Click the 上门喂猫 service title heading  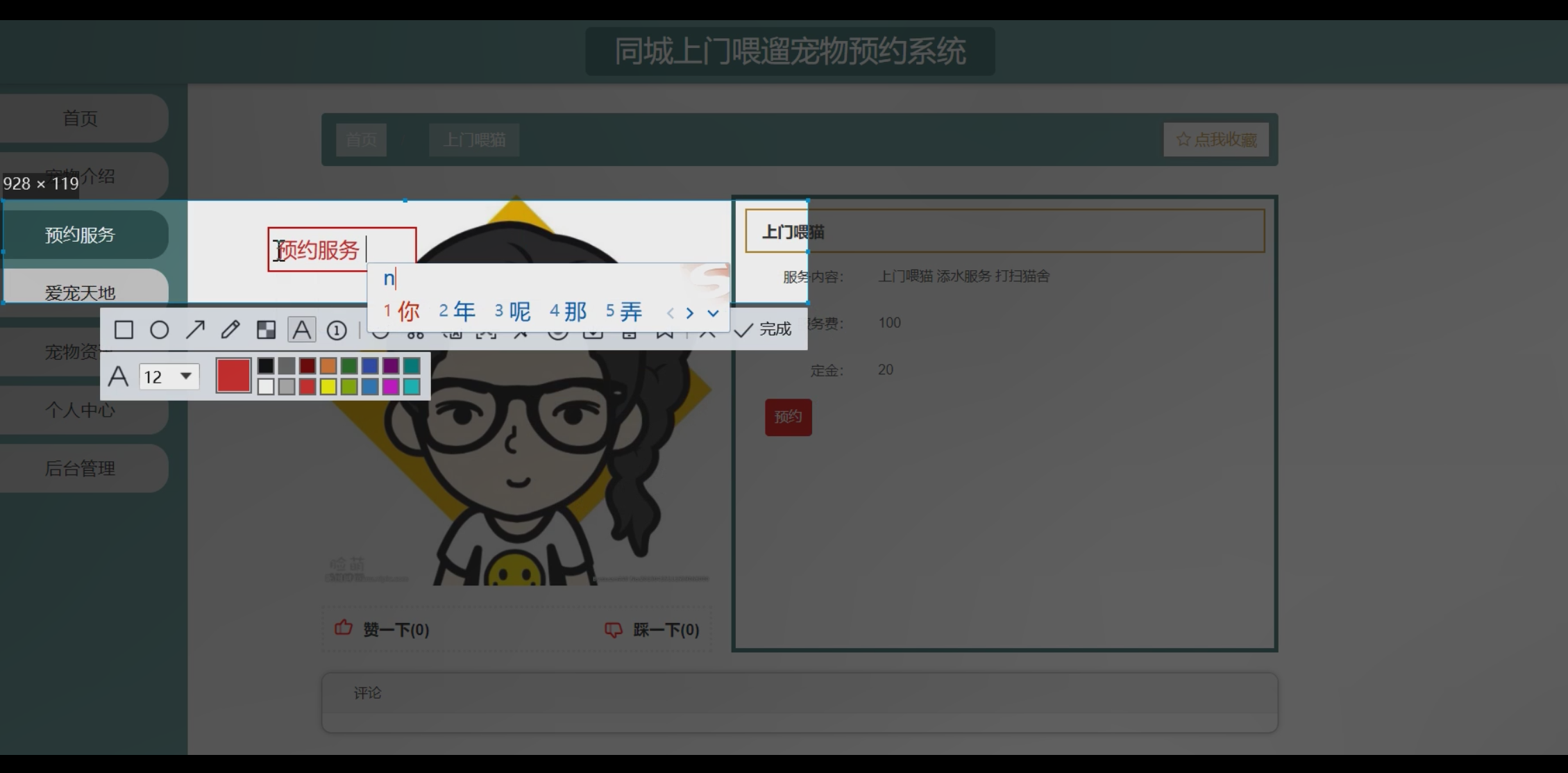[x=793, y=232]
